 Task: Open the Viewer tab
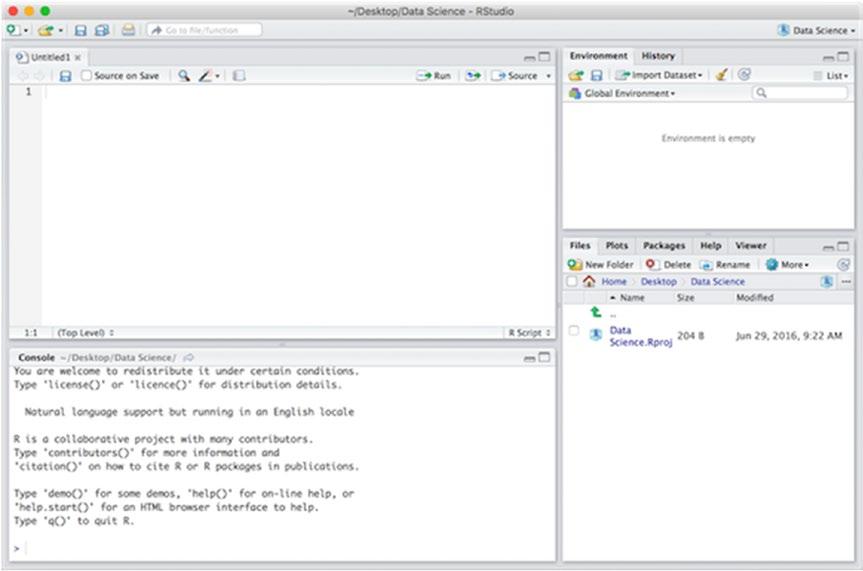point(751,246)
